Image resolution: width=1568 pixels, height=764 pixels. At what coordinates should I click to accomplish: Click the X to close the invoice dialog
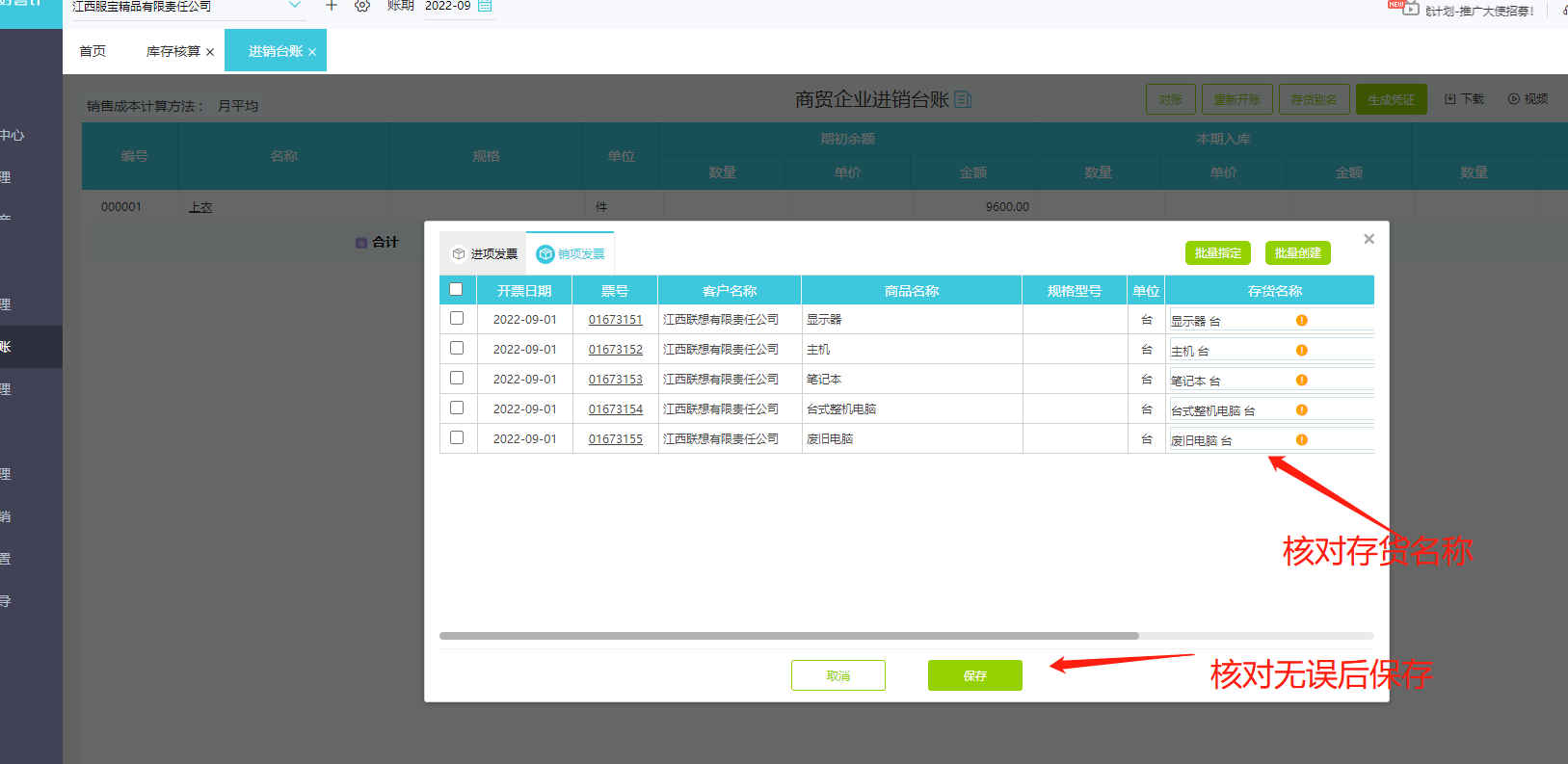pos(1369,239)
